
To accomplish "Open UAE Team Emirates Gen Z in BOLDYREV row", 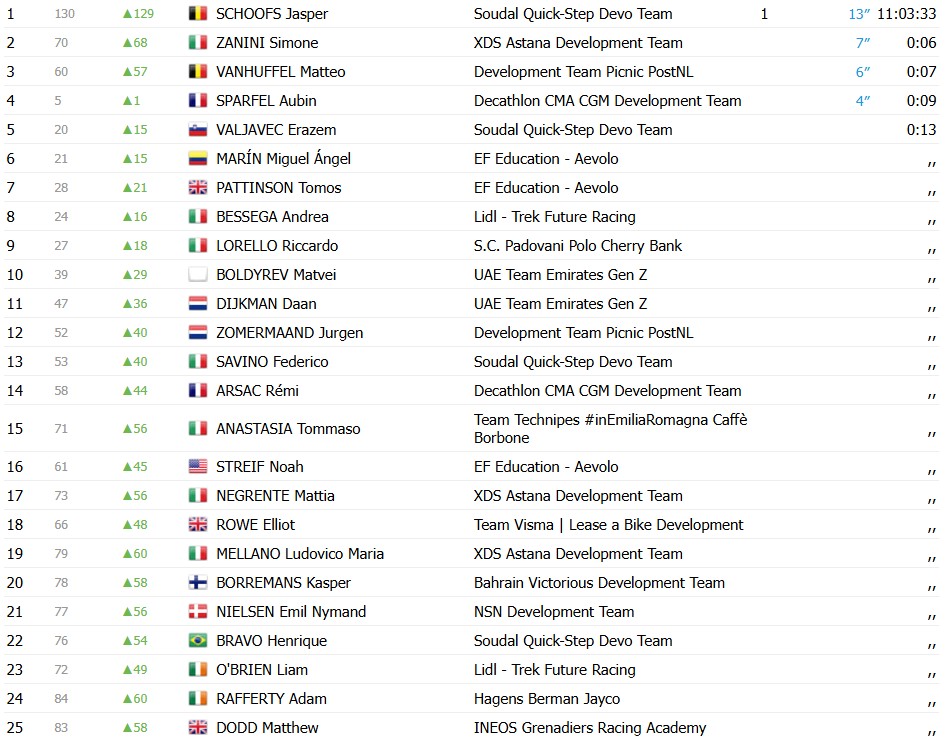I will pos(560,275).
